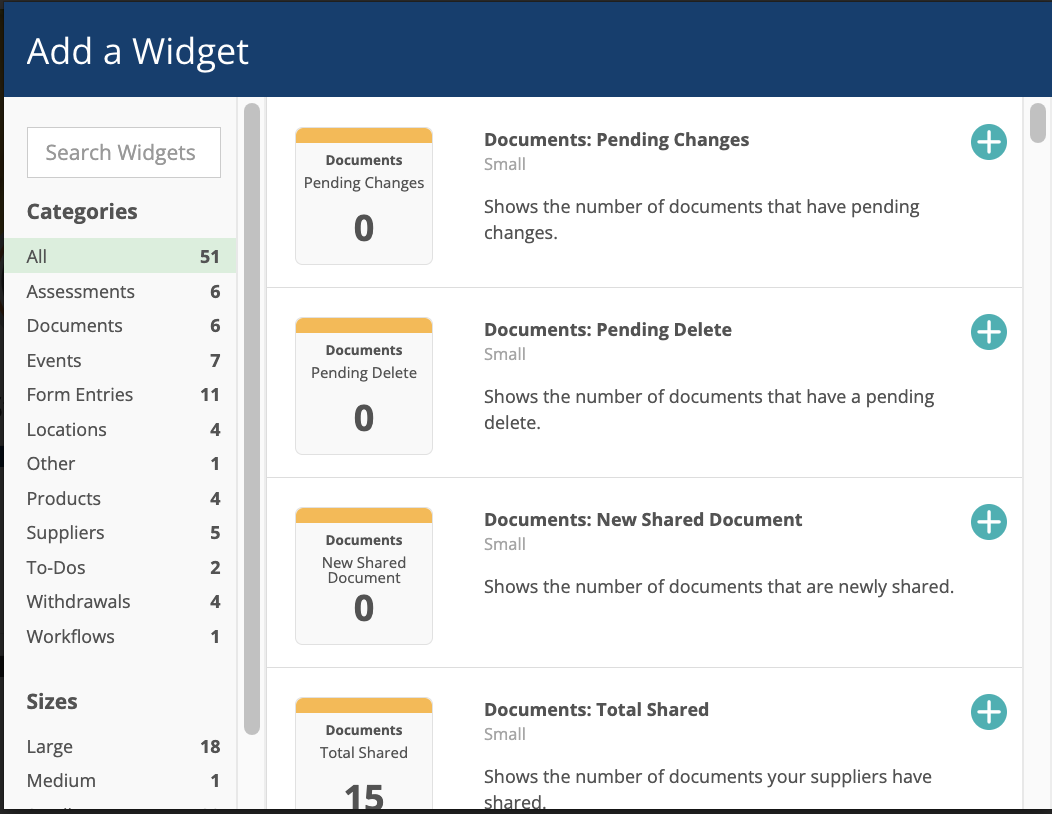Add the Documents: Pending Delete widget
1052x814 pixels.
click(x=988, y=332)
